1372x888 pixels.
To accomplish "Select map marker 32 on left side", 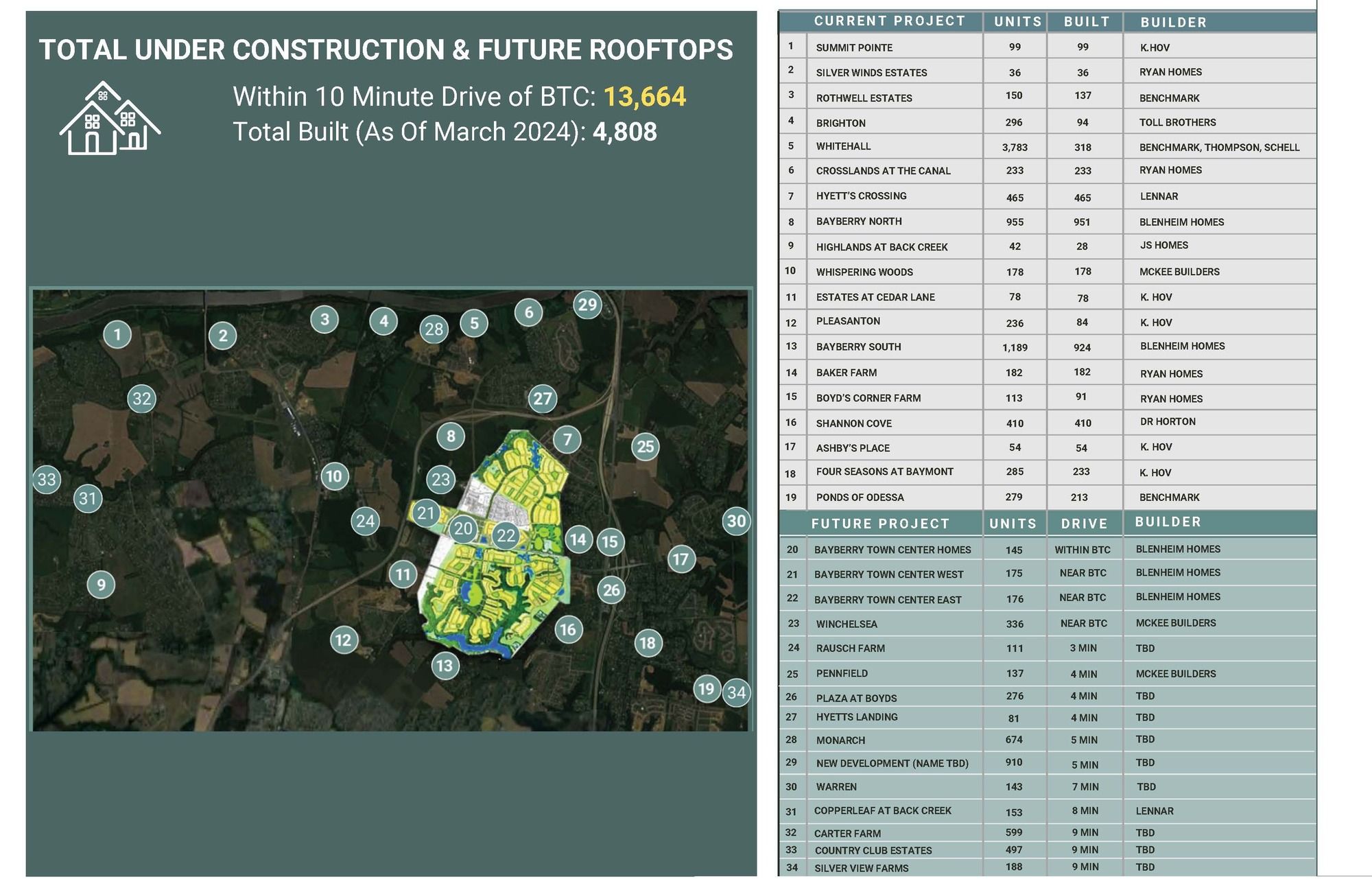I will point(141,399).
